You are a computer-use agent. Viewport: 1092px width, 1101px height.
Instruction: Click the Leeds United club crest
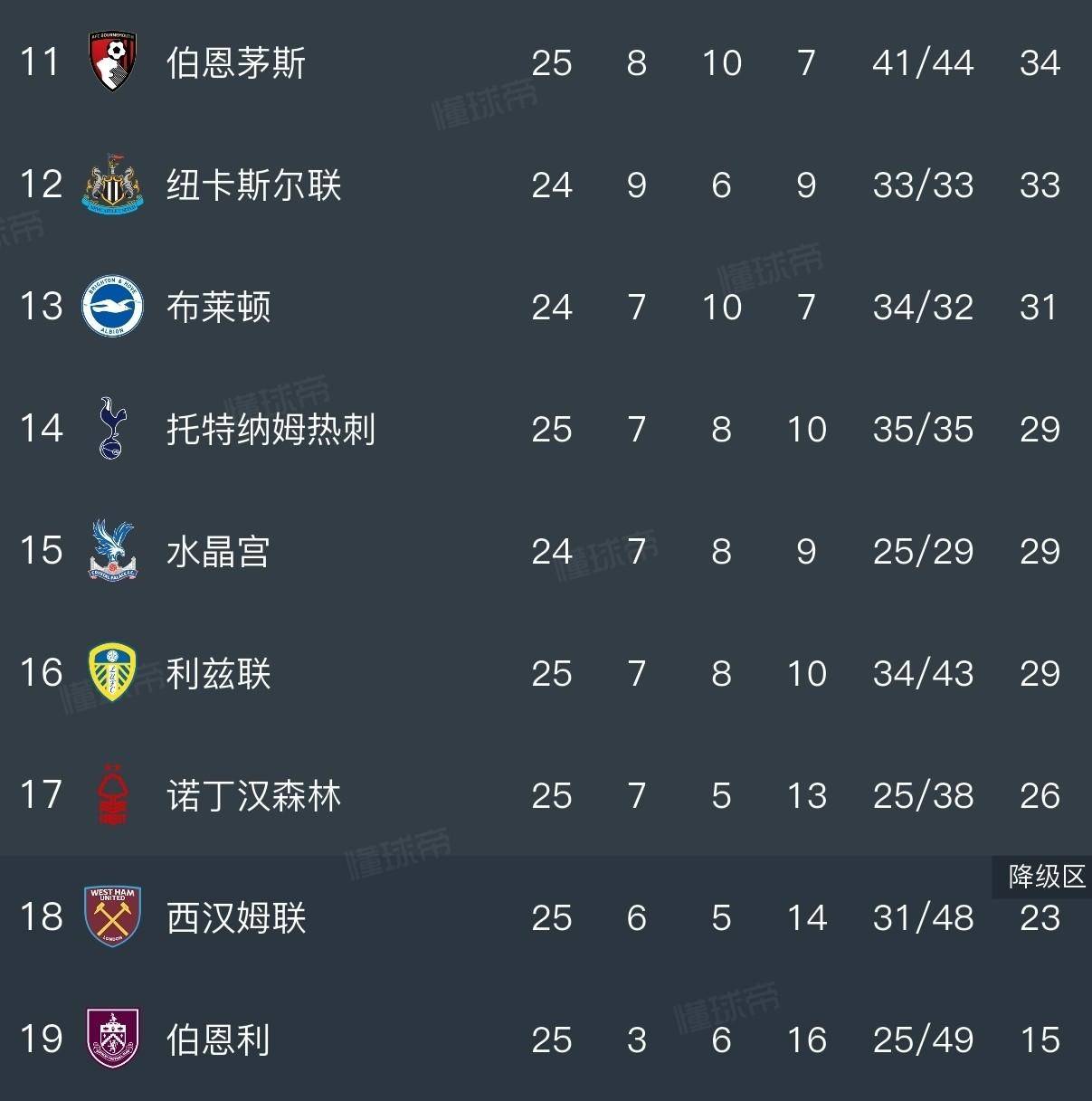112,672
